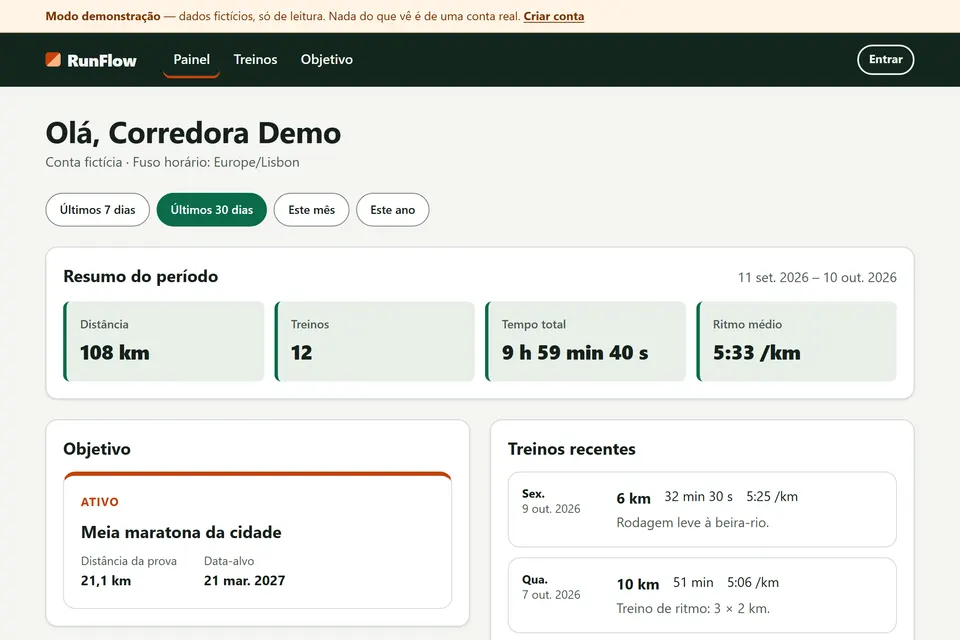Image resolution: width=960 pixels, height=640 pixels.
Task: Click the 51 min duration value
Action: click(693, 582)
